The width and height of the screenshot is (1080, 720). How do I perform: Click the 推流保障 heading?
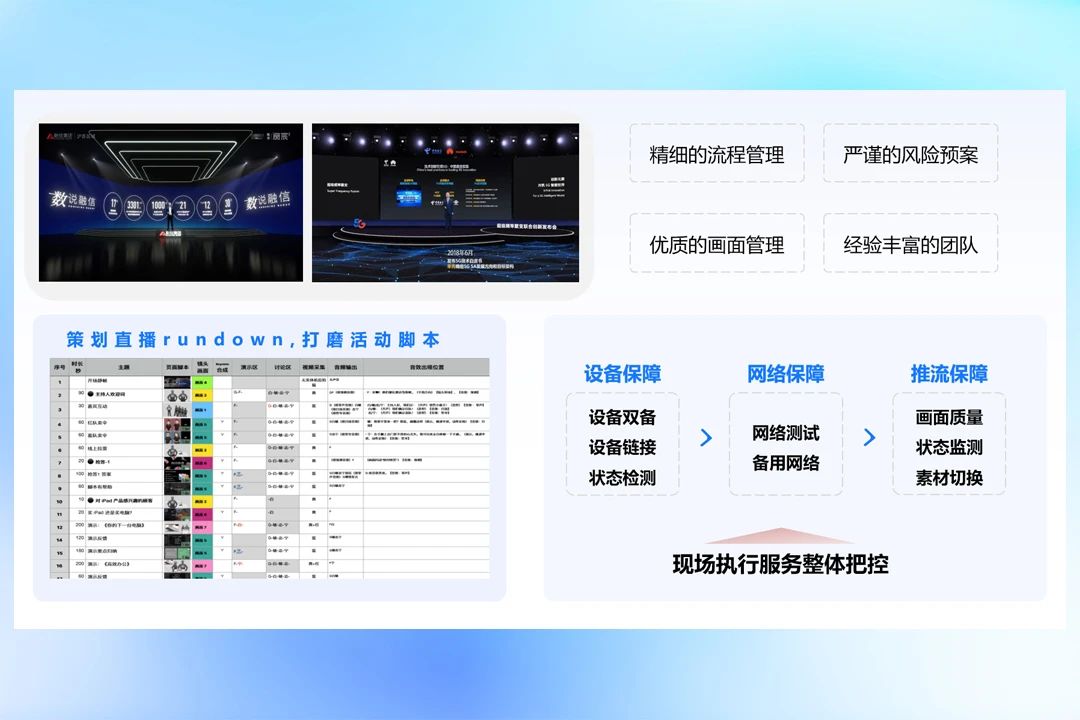[x=949, y=374]
